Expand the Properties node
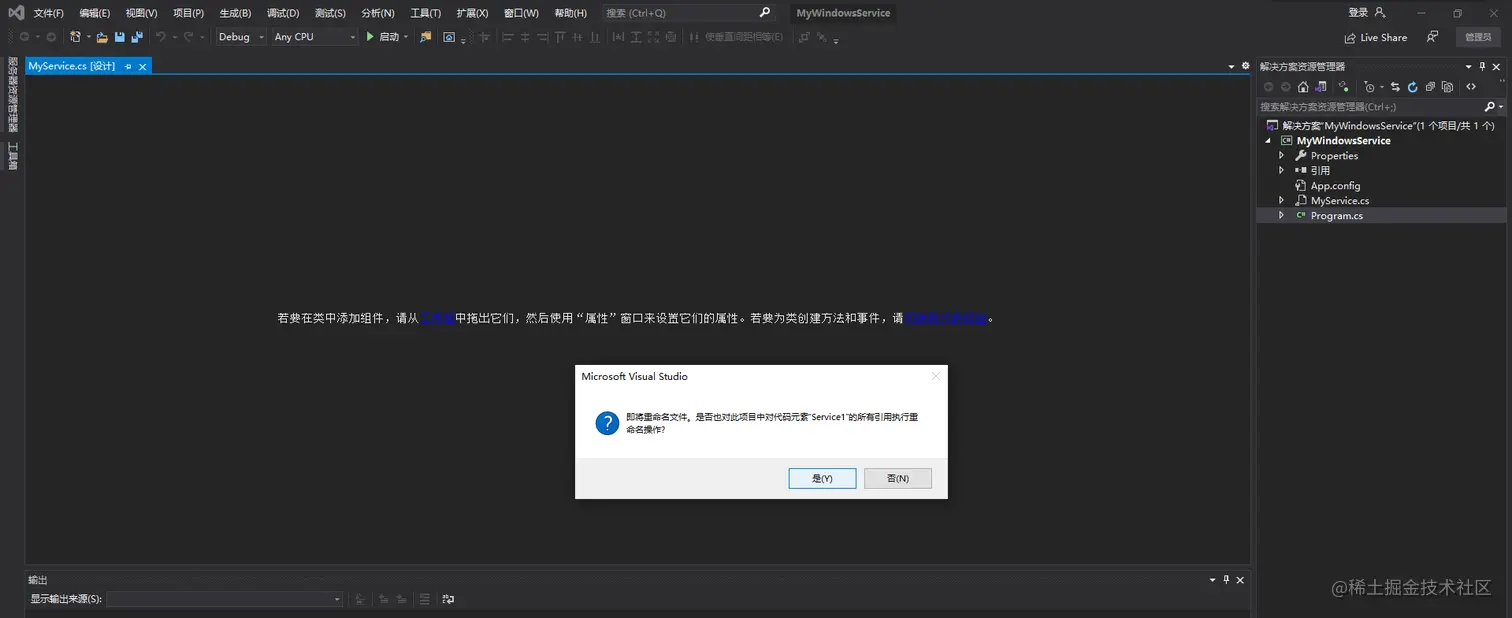This screenshot has height=618, width=1512. [x=1282, y=156]
